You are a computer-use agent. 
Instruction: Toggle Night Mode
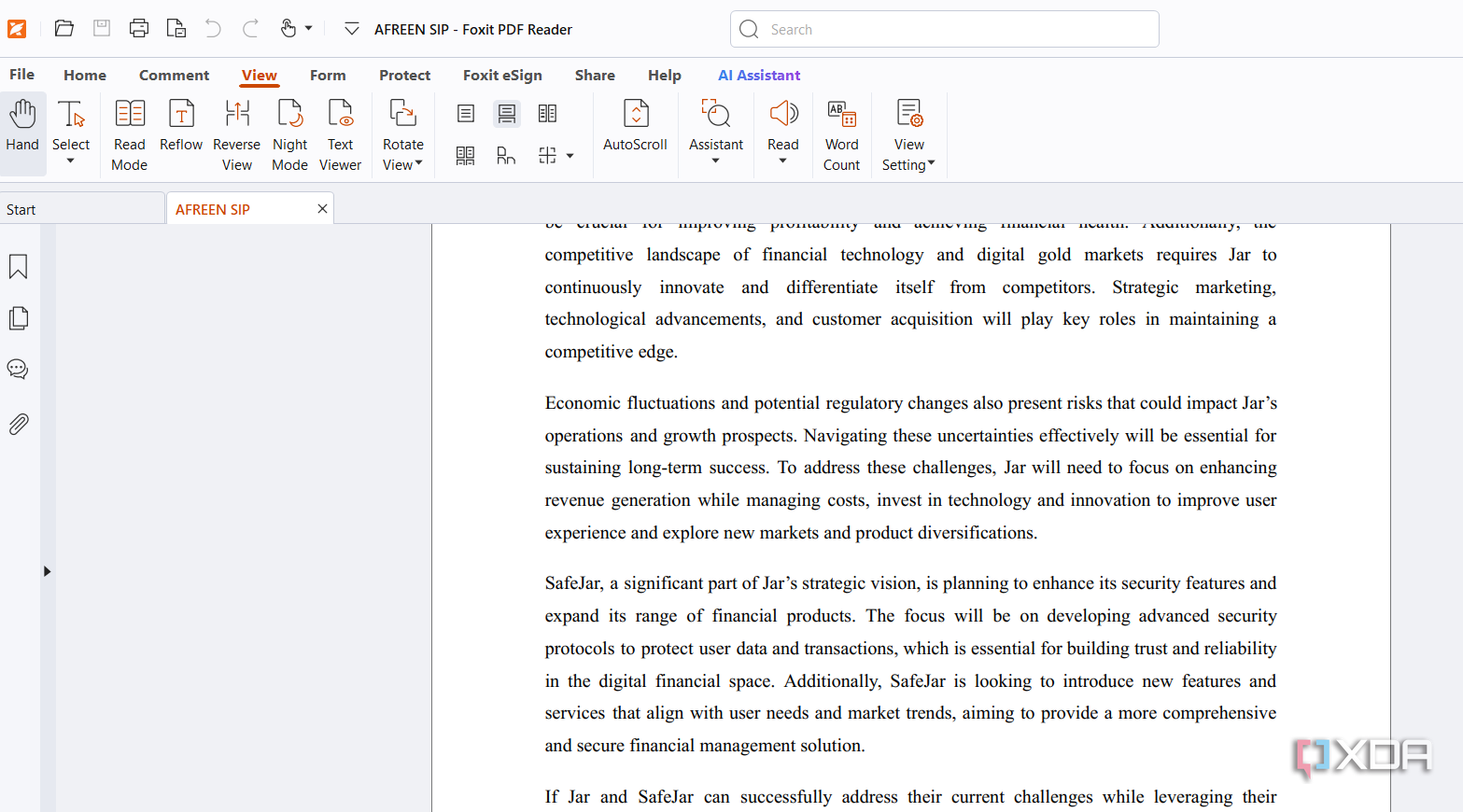[x=289, y=135]
